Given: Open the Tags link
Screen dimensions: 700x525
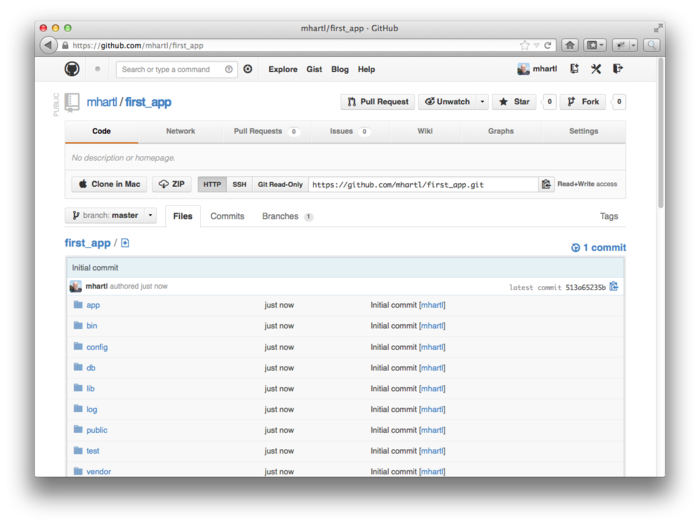Looking at the screenshot, I should 609,216.
